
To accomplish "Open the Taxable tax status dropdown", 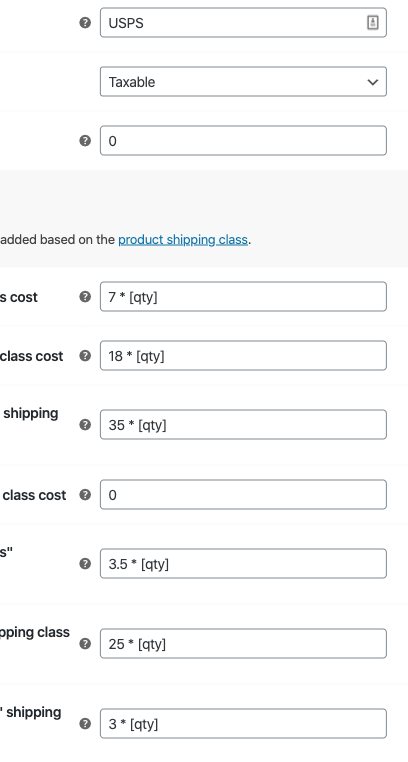I will pyautogui.click(x=243, y=82).
